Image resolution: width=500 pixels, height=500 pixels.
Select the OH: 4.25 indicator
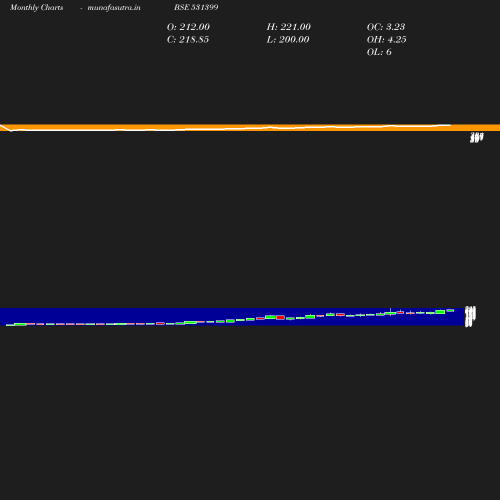point(386,39)
